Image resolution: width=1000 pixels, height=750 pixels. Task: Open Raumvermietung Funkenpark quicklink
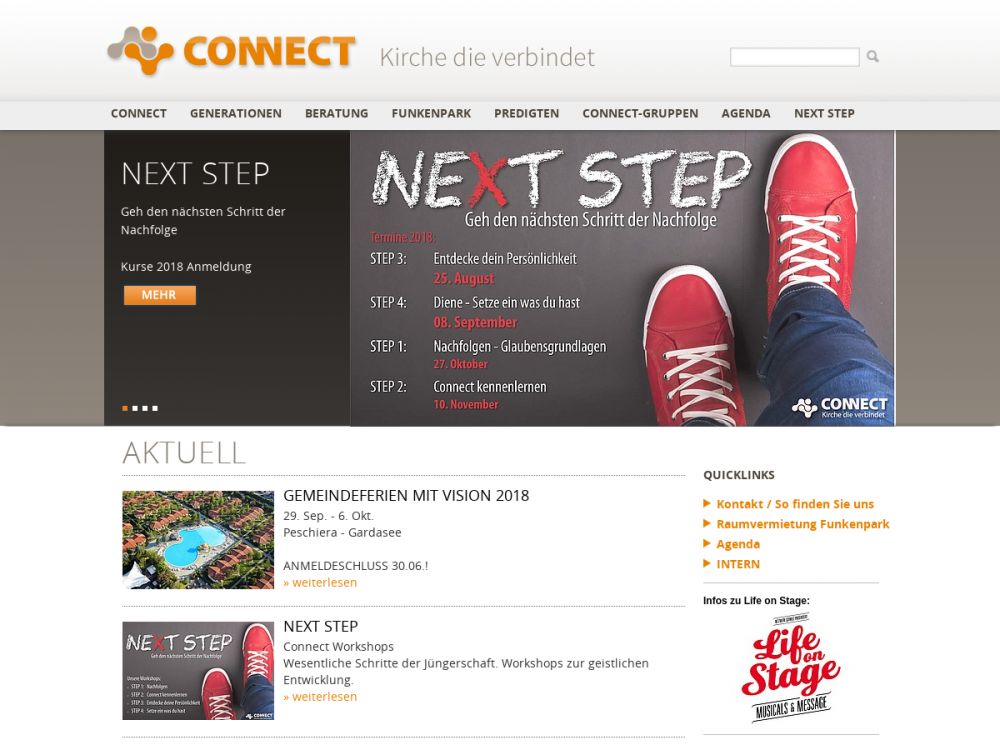coord(802,524)
